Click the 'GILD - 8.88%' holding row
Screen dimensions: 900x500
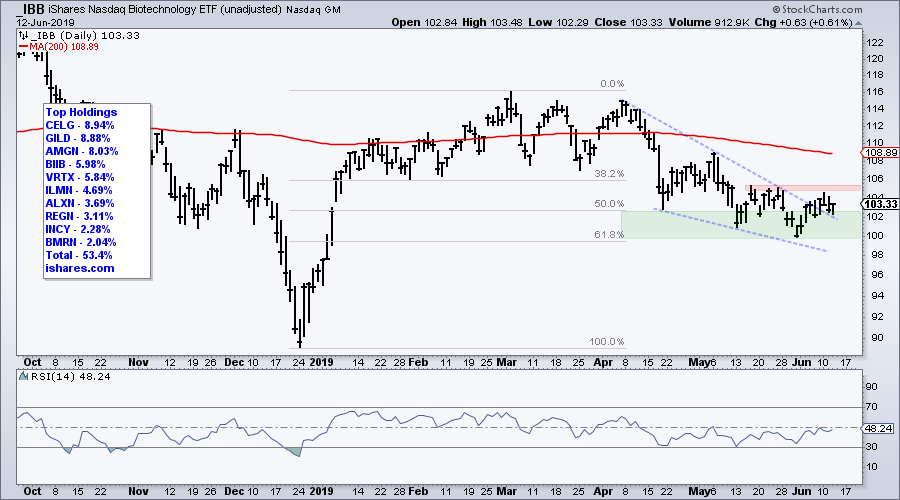(x=78, y=138)
